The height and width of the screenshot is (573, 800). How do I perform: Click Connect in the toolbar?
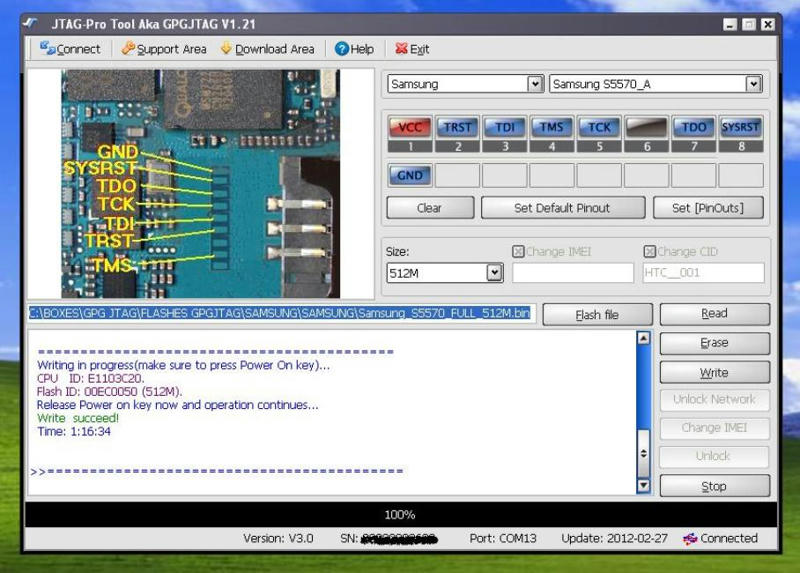click(x=70, y=48)
